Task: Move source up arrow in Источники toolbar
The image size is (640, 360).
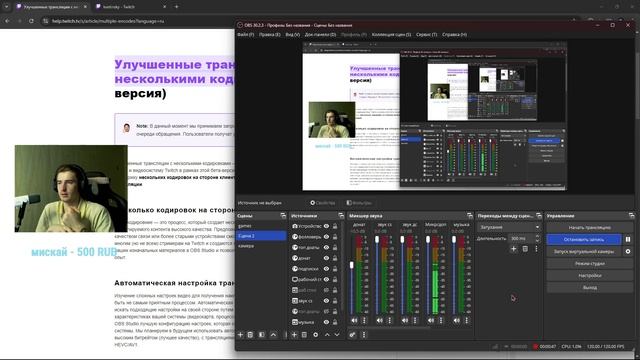Action: click(x=327, y=335)
